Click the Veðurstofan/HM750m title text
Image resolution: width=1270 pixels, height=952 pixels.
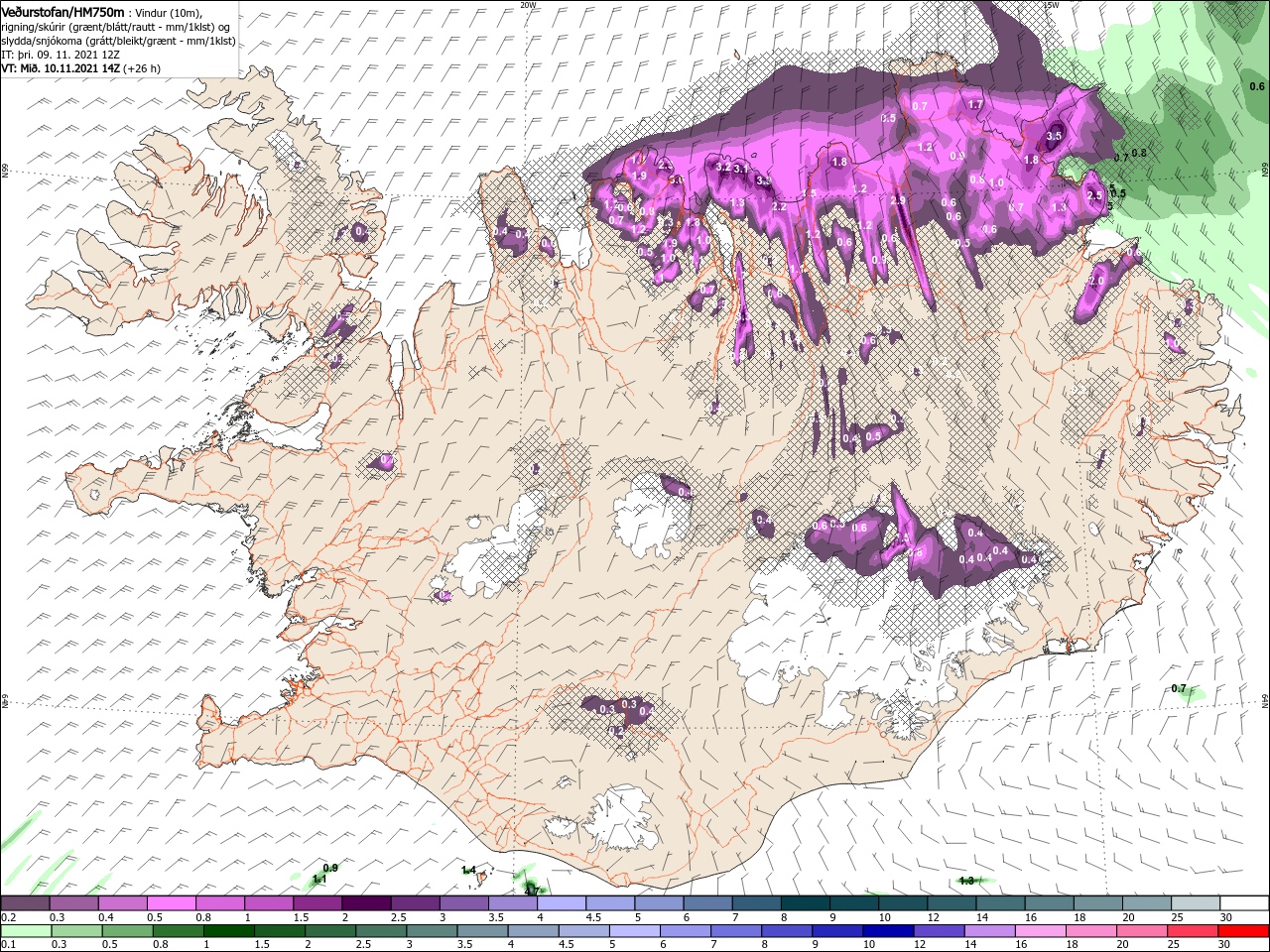point(63,12)
